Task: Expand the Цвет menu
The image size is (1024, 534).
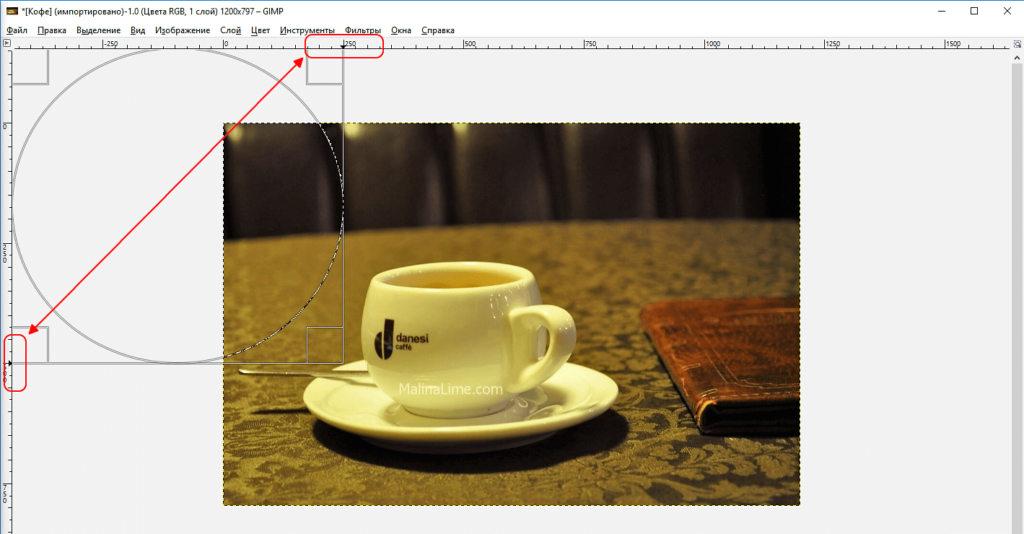Action: (261, 30)
